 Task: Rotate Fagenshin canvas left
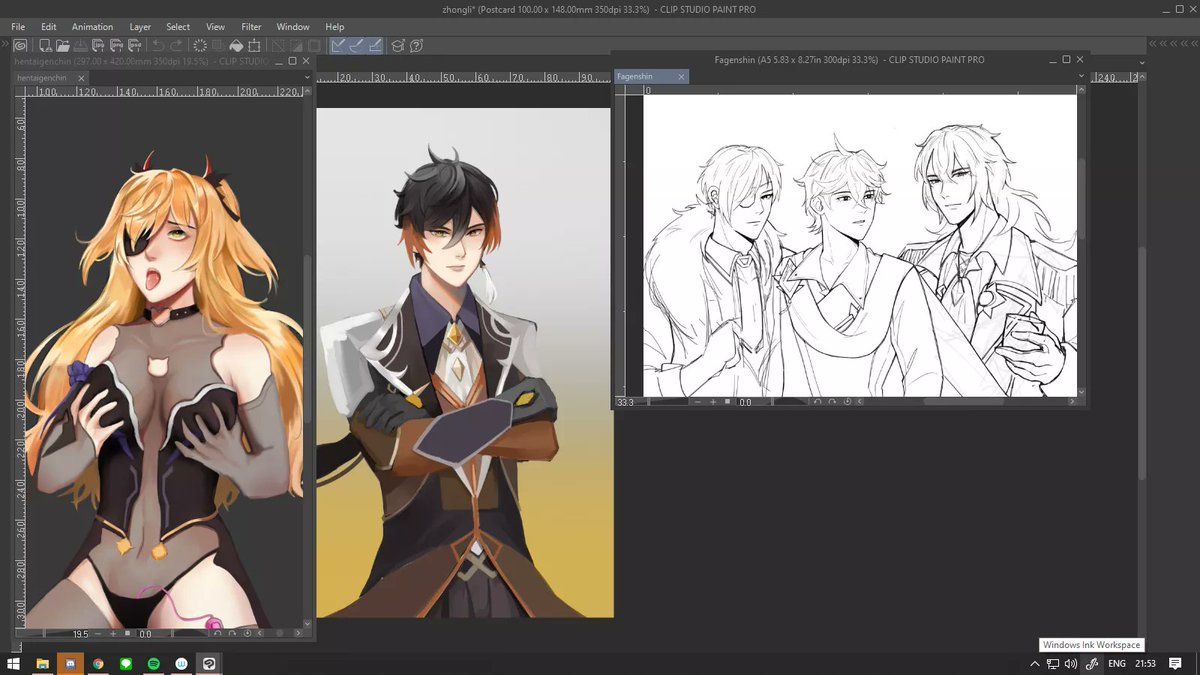coord(817,402)
